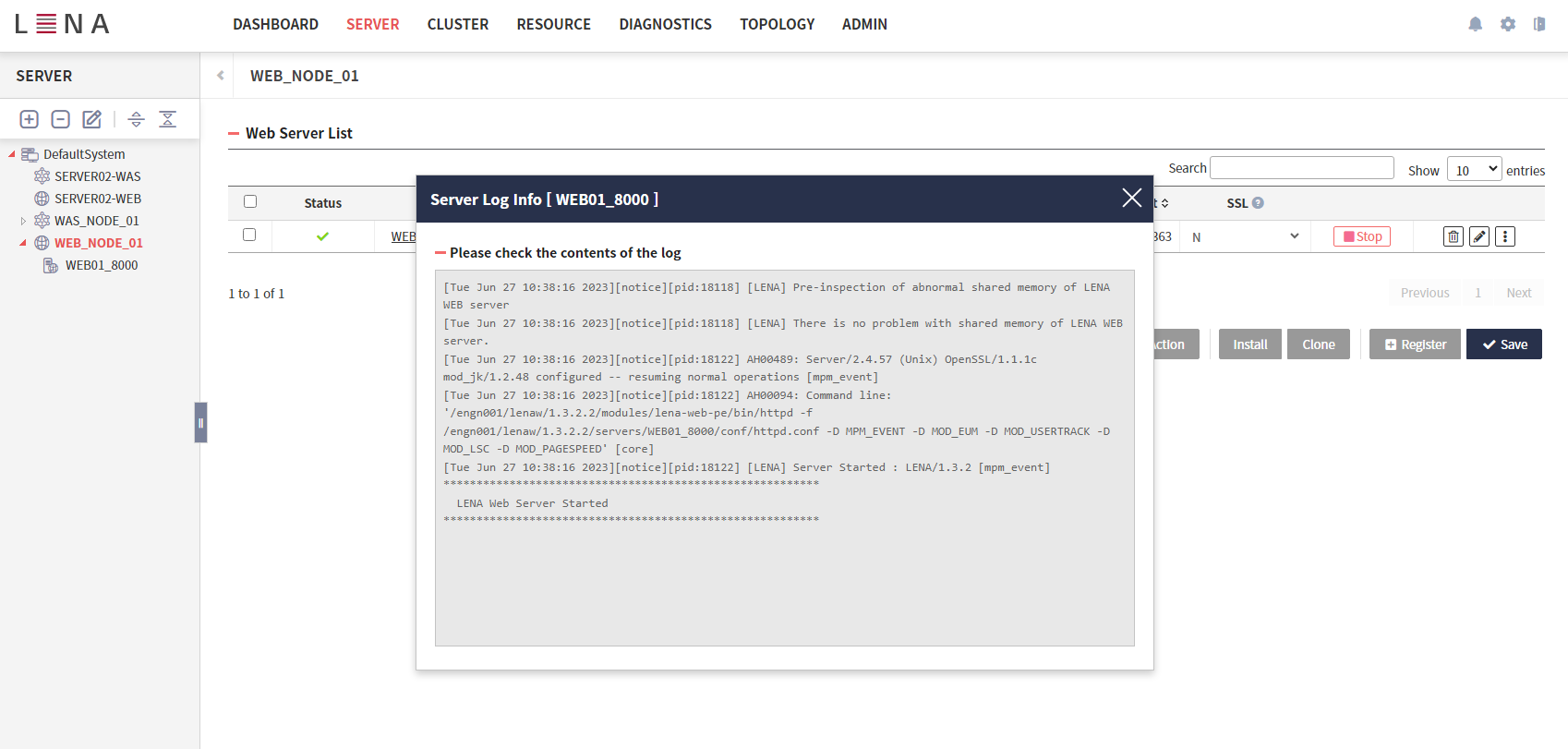Screen dimensions: 1568x749
Task: Select SERVER02-WAS in tree
Action: coord(98,176)
